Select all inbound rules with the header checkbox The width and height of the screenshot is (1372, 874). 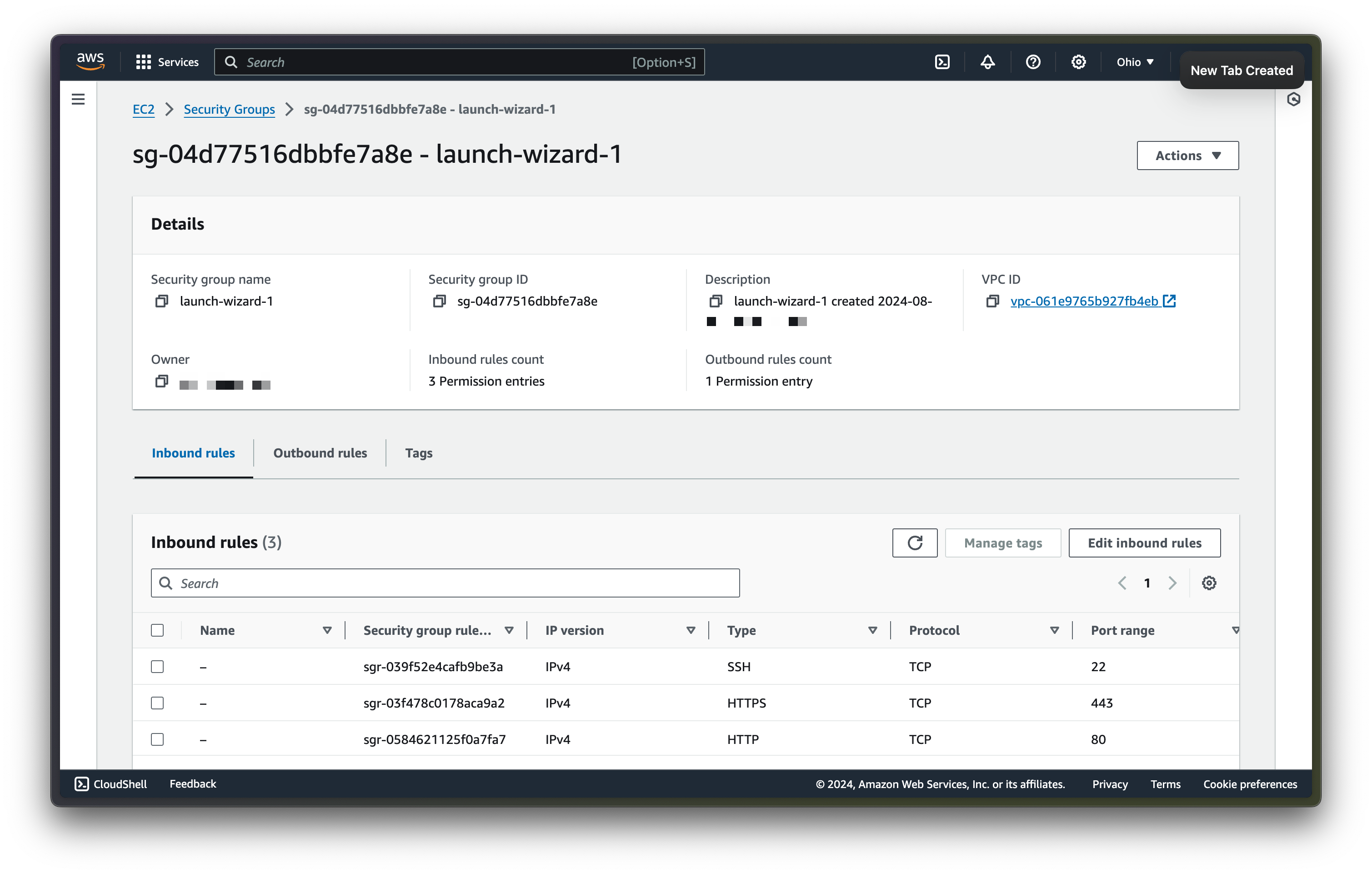coord(157,630)
